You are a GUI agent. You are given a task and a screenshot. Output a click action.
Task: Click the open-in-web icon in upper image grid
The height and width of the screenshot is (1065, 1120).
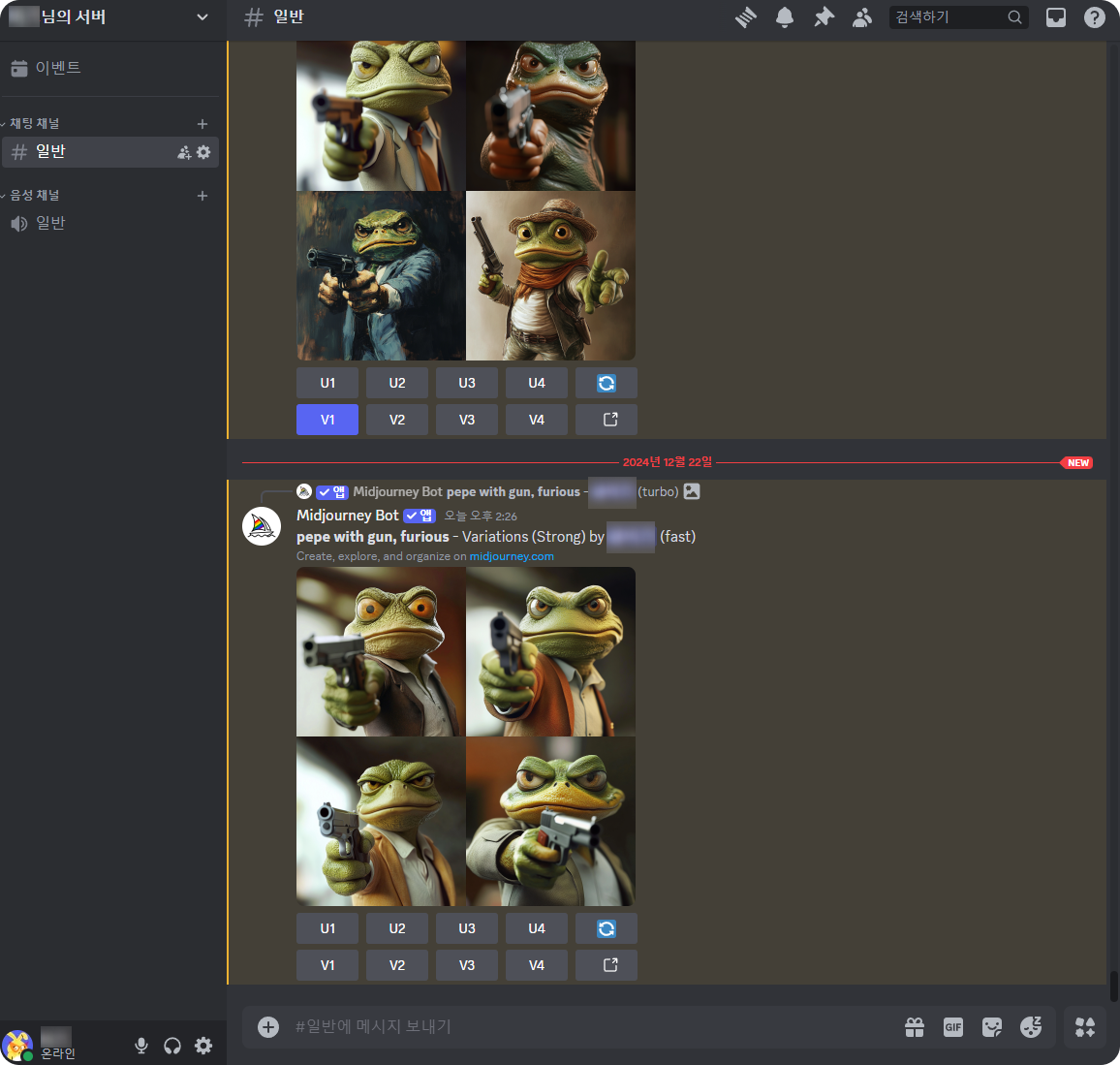coord(607,420)
